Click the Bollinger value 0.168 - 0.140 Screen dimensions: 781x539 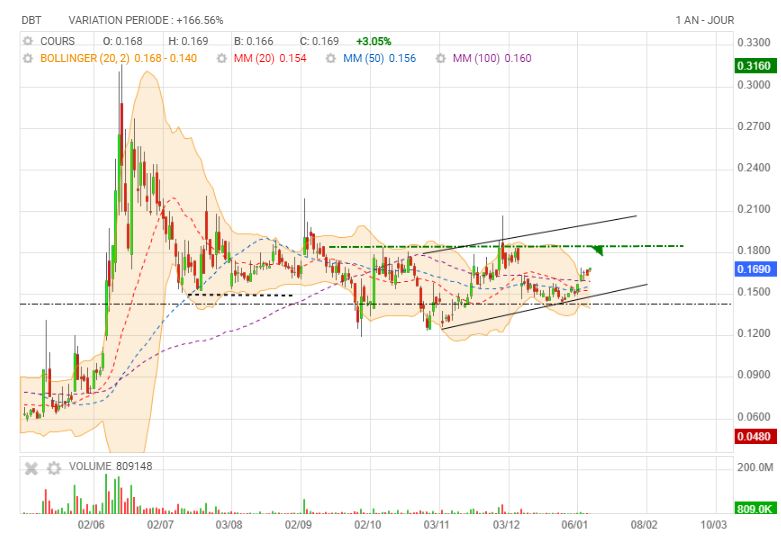(165, 58)
